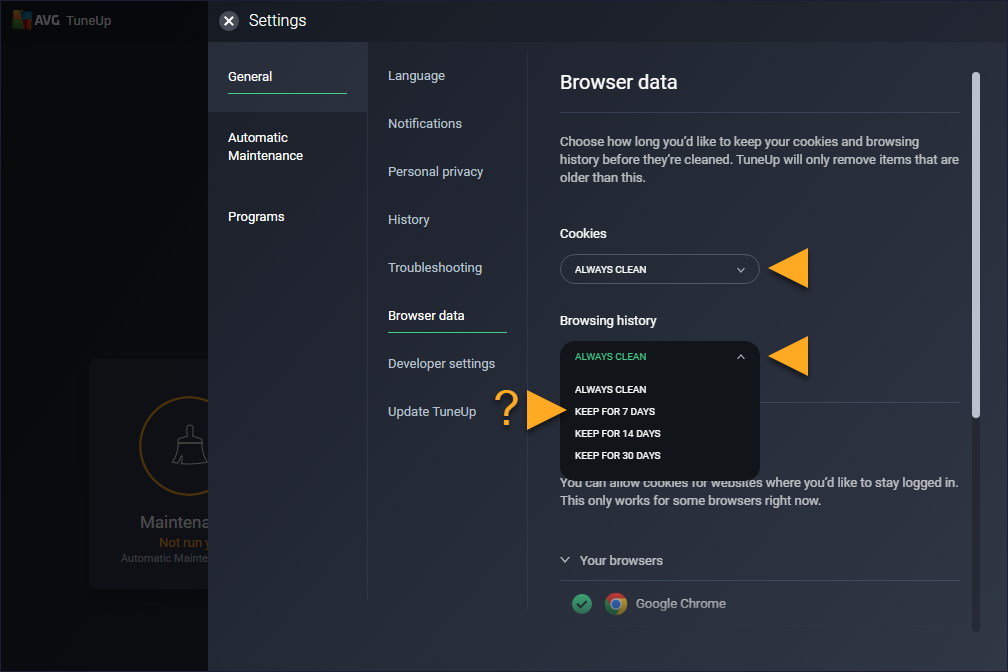Screen dimensions: 1008x672
Task: Open the Personal privacy section
Action: point(435,172)
